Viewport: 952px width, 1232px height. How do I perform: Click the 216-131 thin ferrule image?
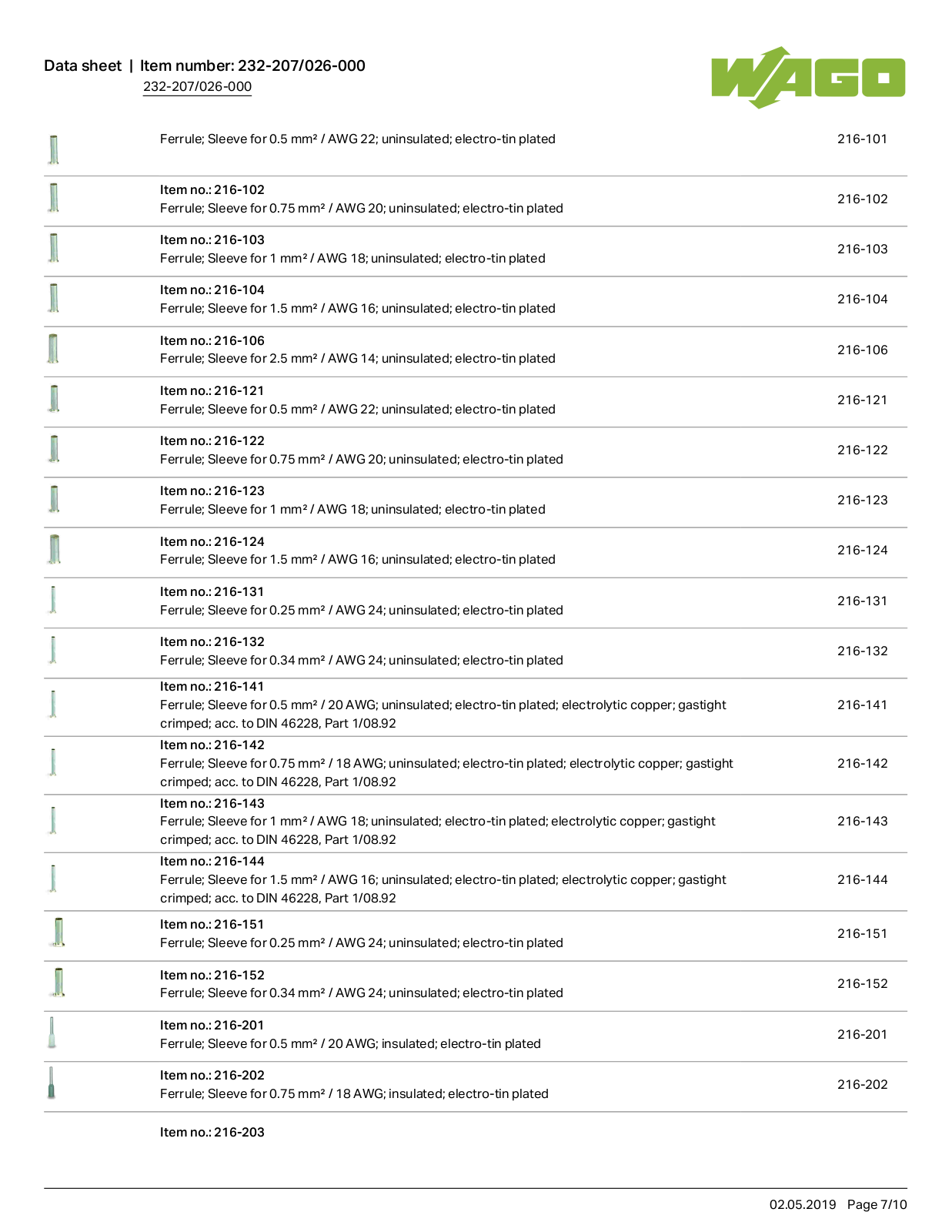point(52,600)
